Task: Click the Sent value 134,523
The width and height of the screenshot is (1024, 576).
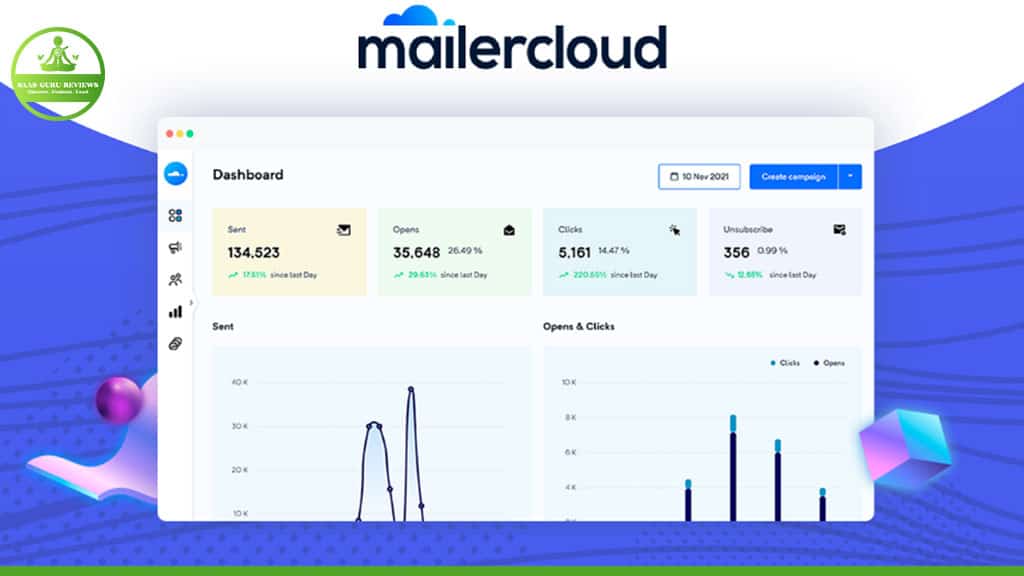Action: 253,253
